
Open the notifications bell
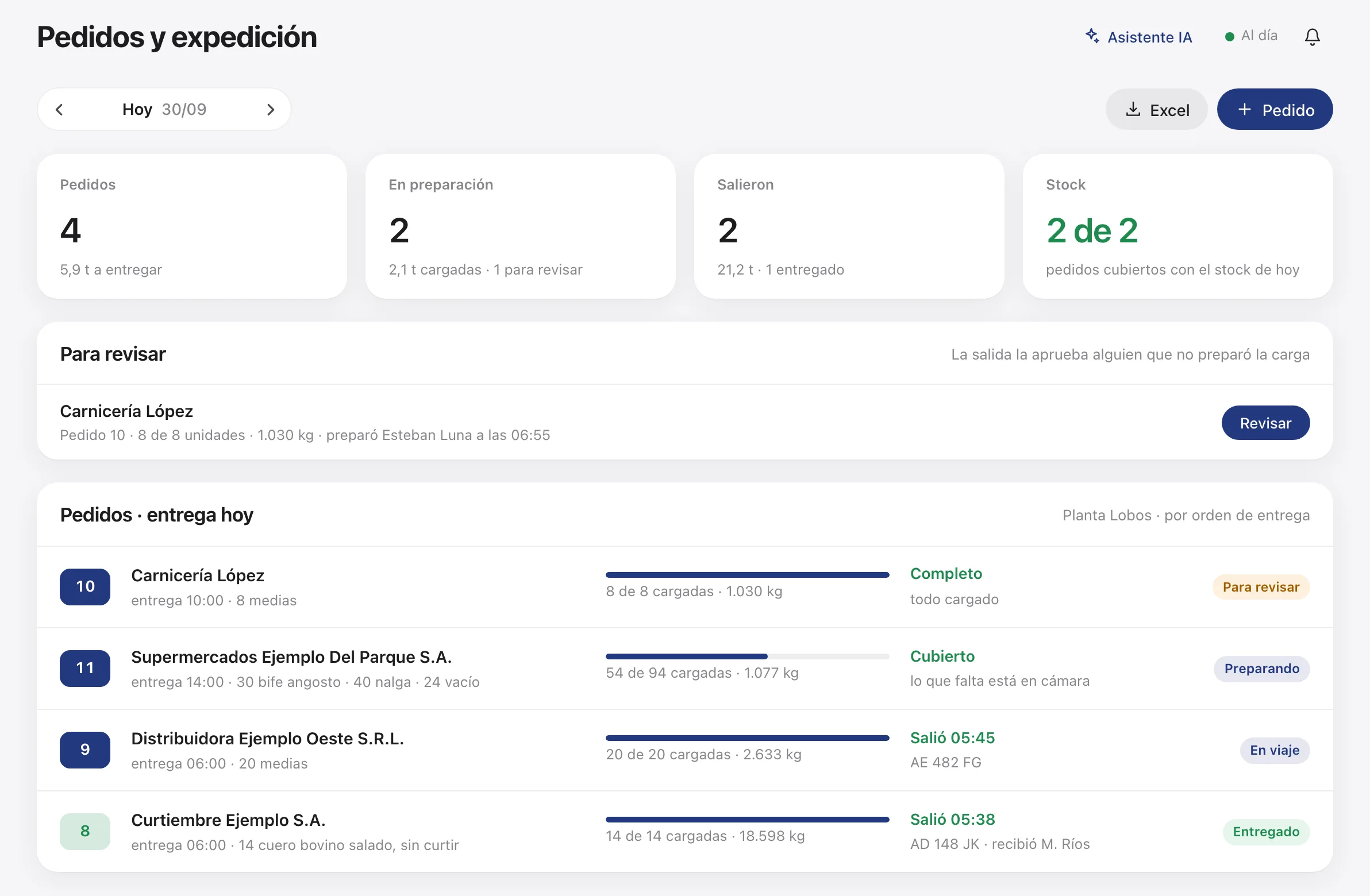tap(1312, 37)
